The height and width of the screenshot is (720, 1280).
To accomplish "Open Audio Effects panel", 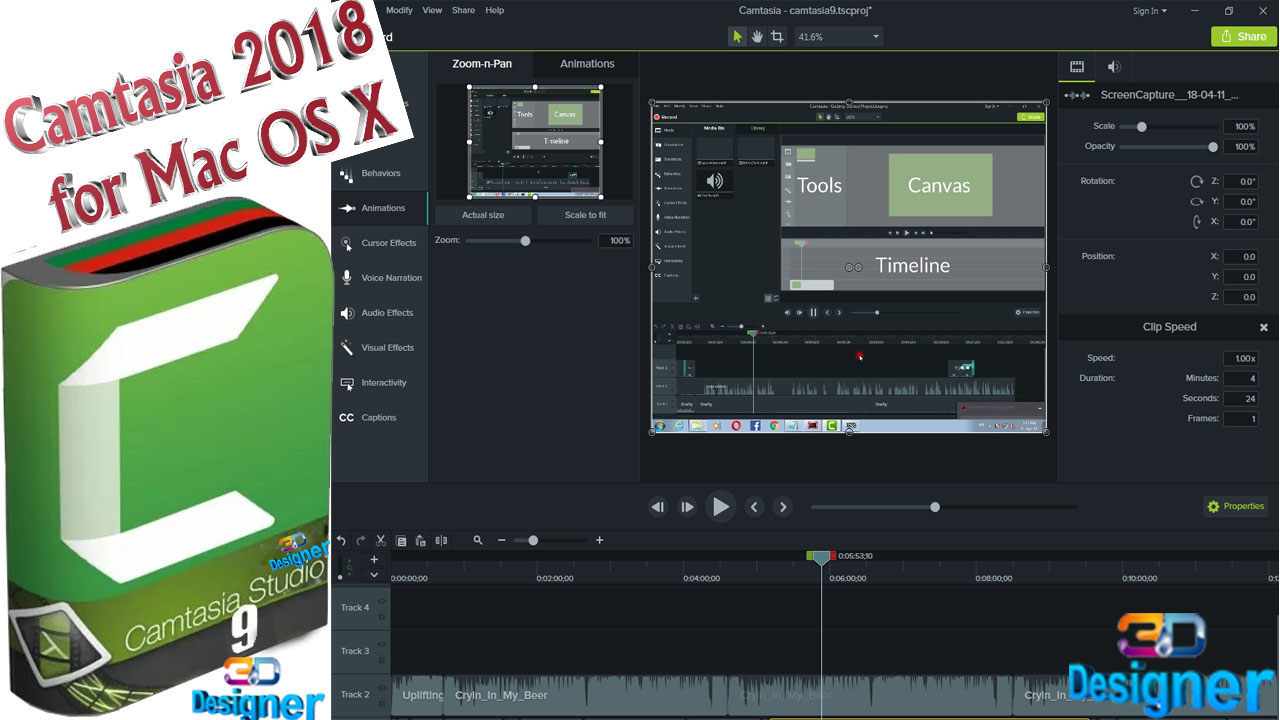I will 379,313.
